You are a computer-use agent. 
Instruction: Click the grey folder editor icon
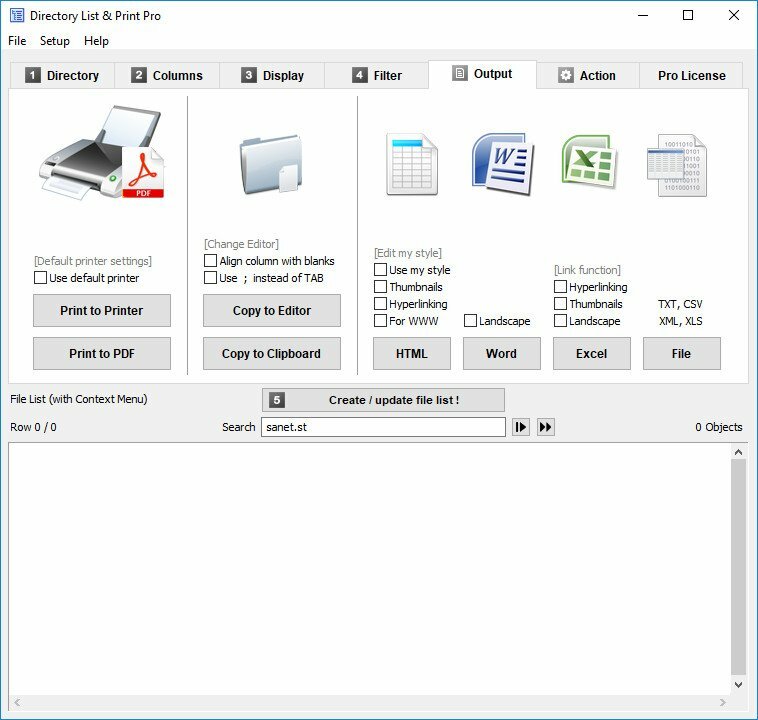[270, 163]
